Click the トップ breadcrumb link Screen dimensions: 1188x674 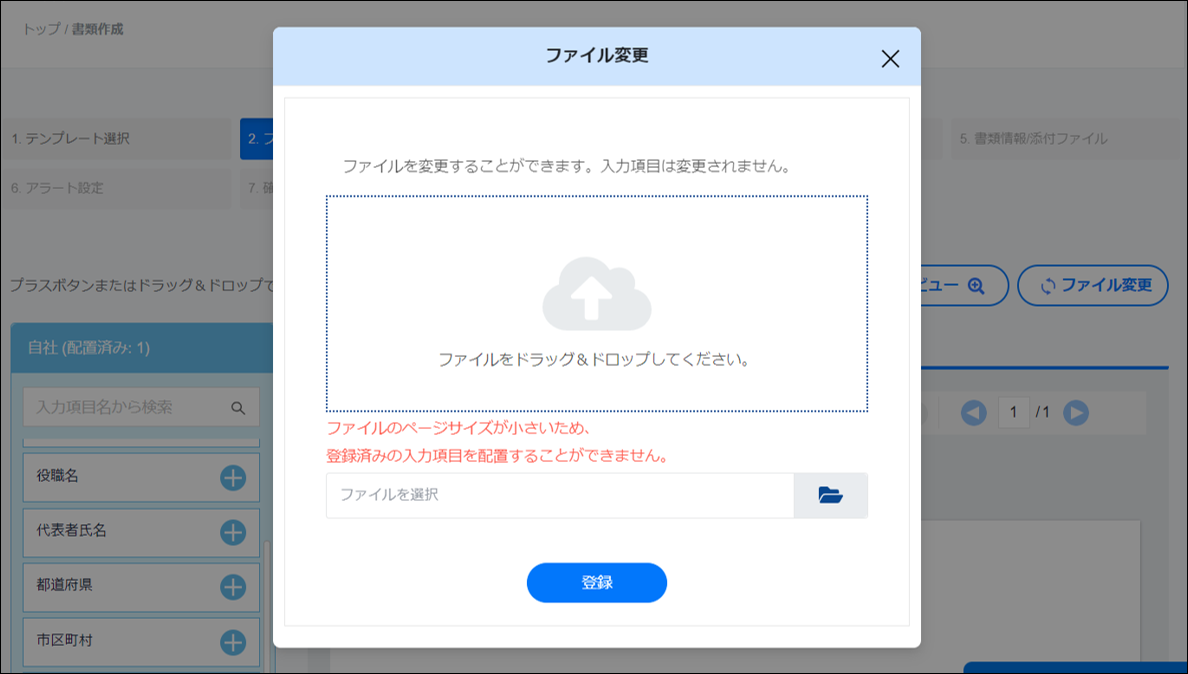[41, 29]
